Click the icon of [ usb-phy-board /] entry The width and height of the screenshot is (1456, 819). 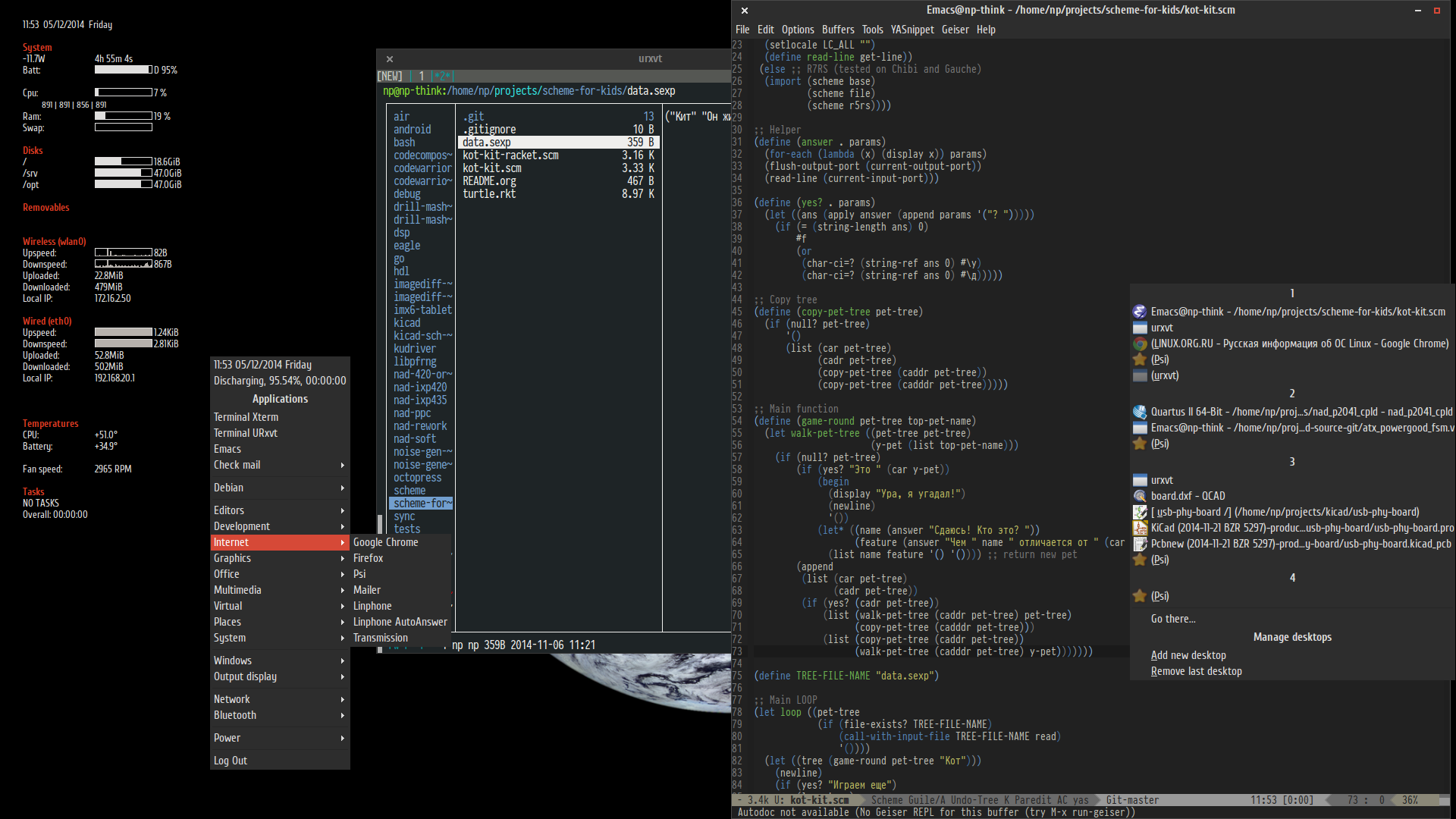point(1139,512)
